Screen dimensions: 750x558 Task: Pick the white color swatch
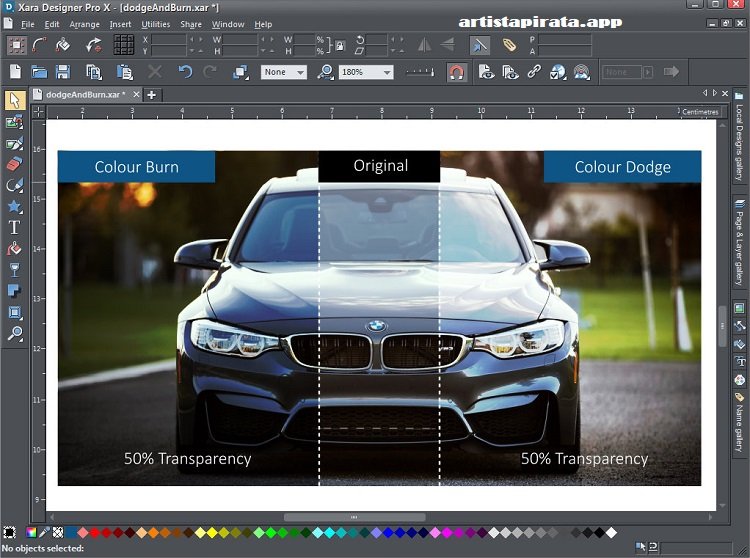click(x=611, y=533)
